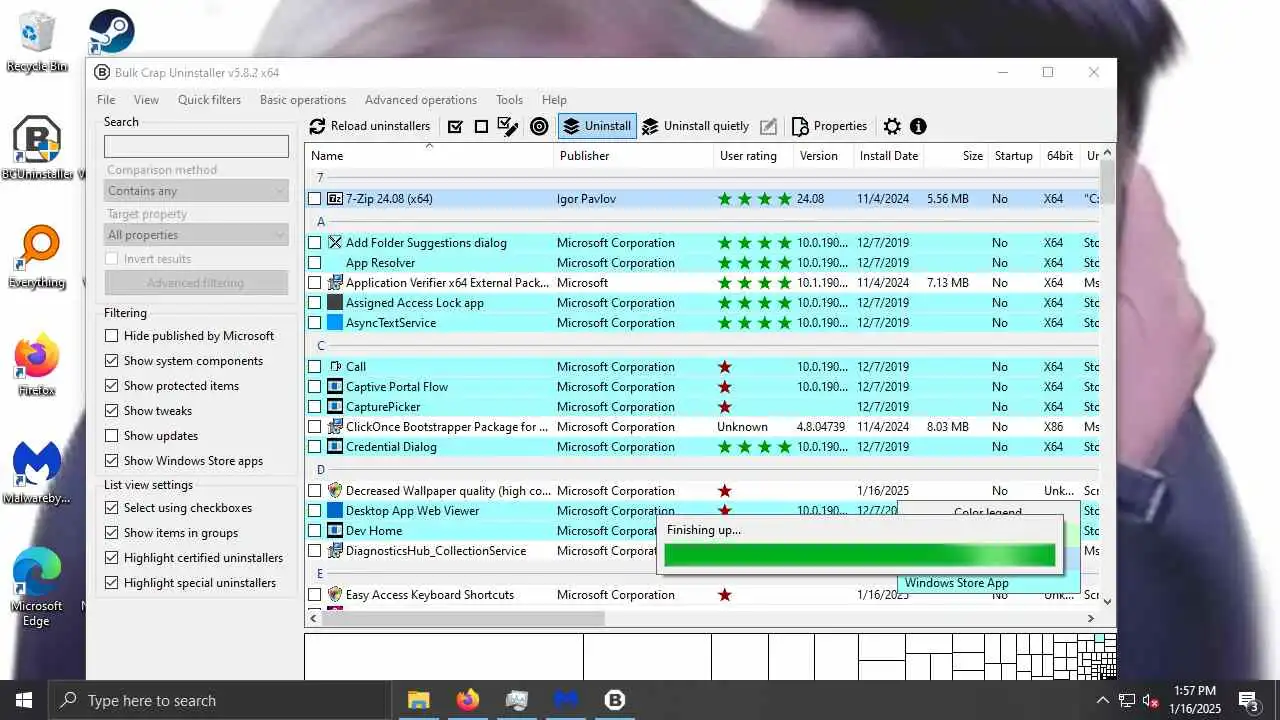Click the Firefox icon in the taskbar
The image size is (1280, 720).
click(x=467, y=700)
